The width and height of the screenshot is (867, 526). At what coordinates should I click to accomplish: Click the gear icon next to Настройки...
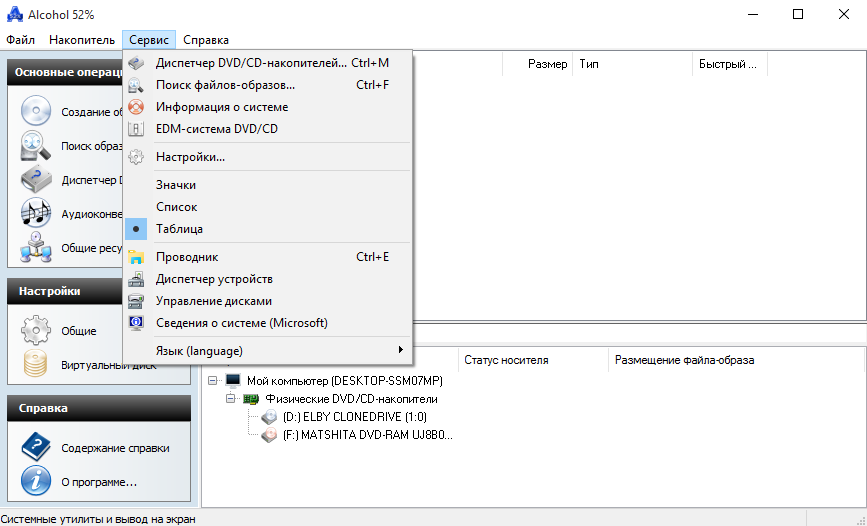(135, 157)
